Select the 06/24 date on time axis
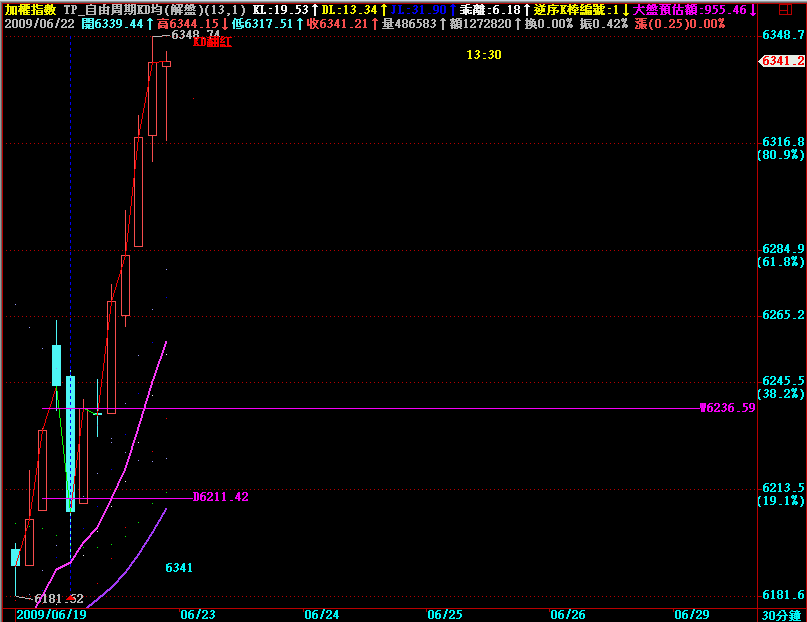Viewport: 807px width, 622px height. (321, 614)
